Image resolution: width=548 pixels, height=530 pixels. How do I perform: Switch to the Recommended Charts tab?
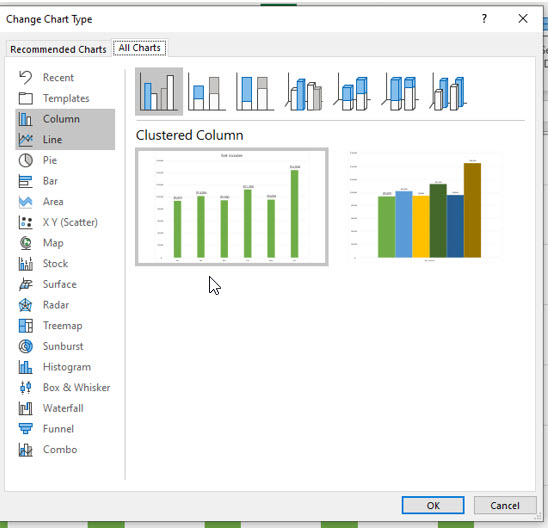point(58,49)
